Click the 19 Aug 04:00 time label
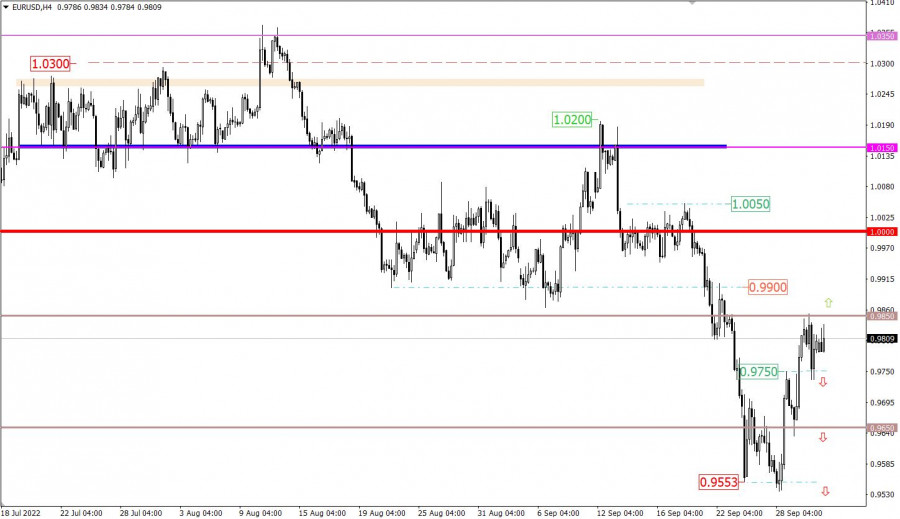The height and width of the screenshot is (519, 900). pos(382,513)
